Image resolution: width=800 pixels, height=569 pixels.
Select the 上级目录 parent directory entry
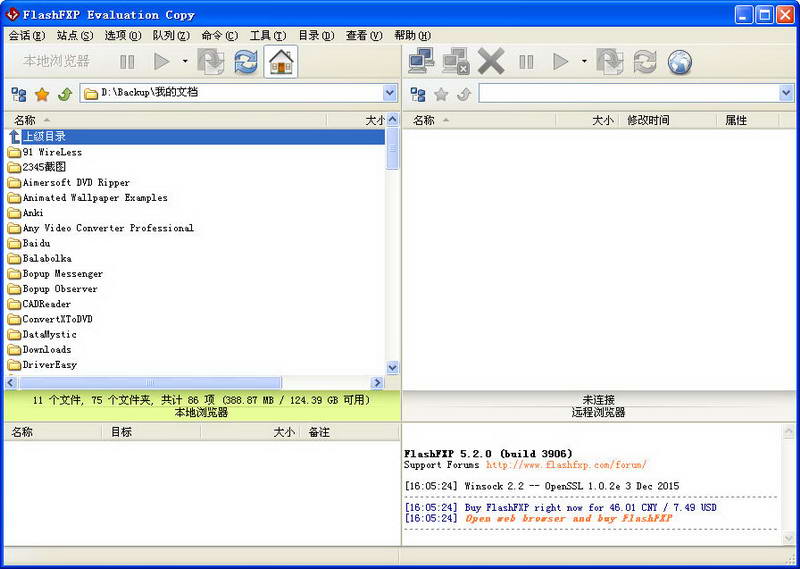(x=44, y=137)
